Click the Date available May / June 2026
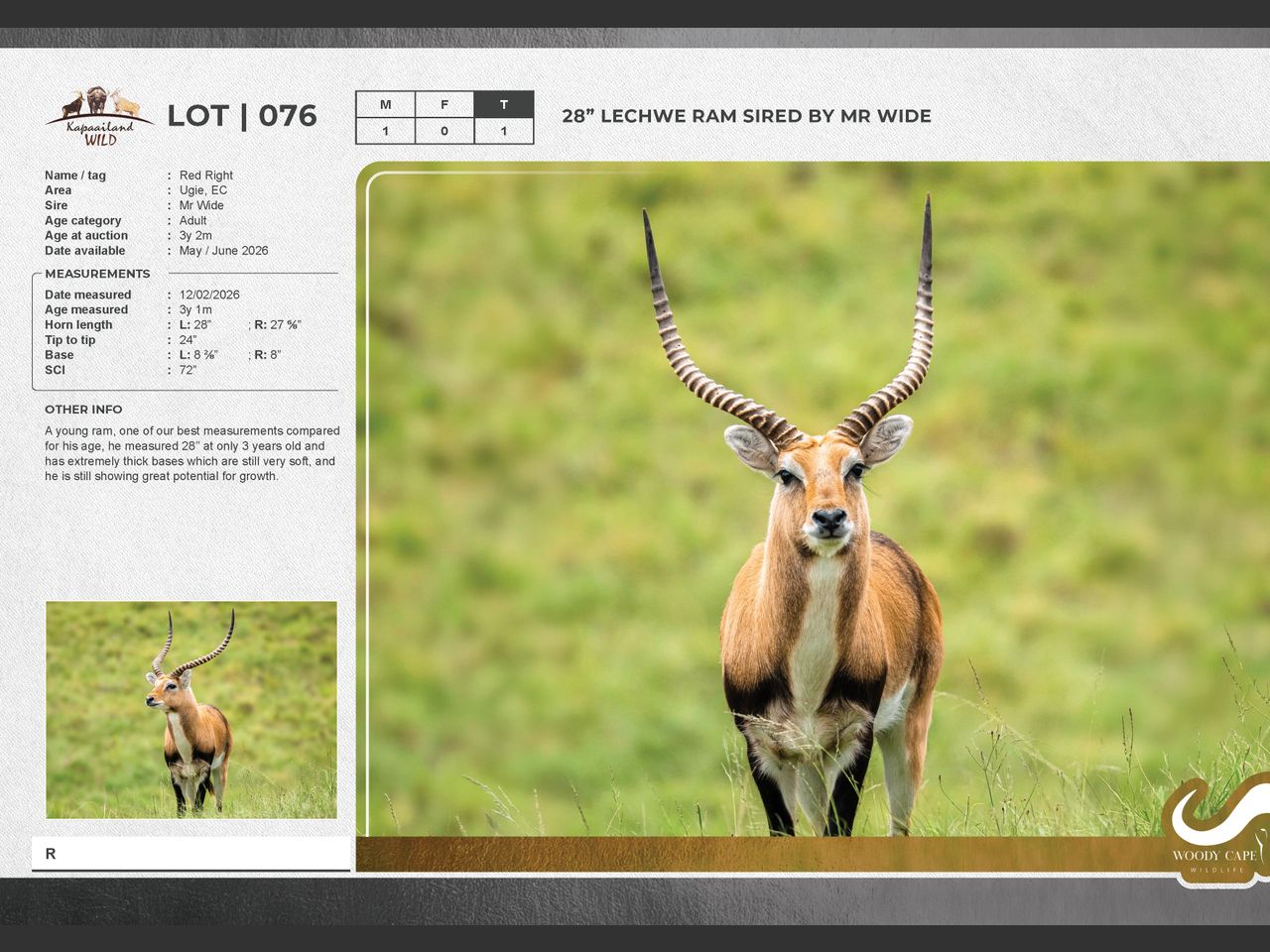Viewport: 1270px width, 952px height. pyautogui.click(x=223, y=251)
